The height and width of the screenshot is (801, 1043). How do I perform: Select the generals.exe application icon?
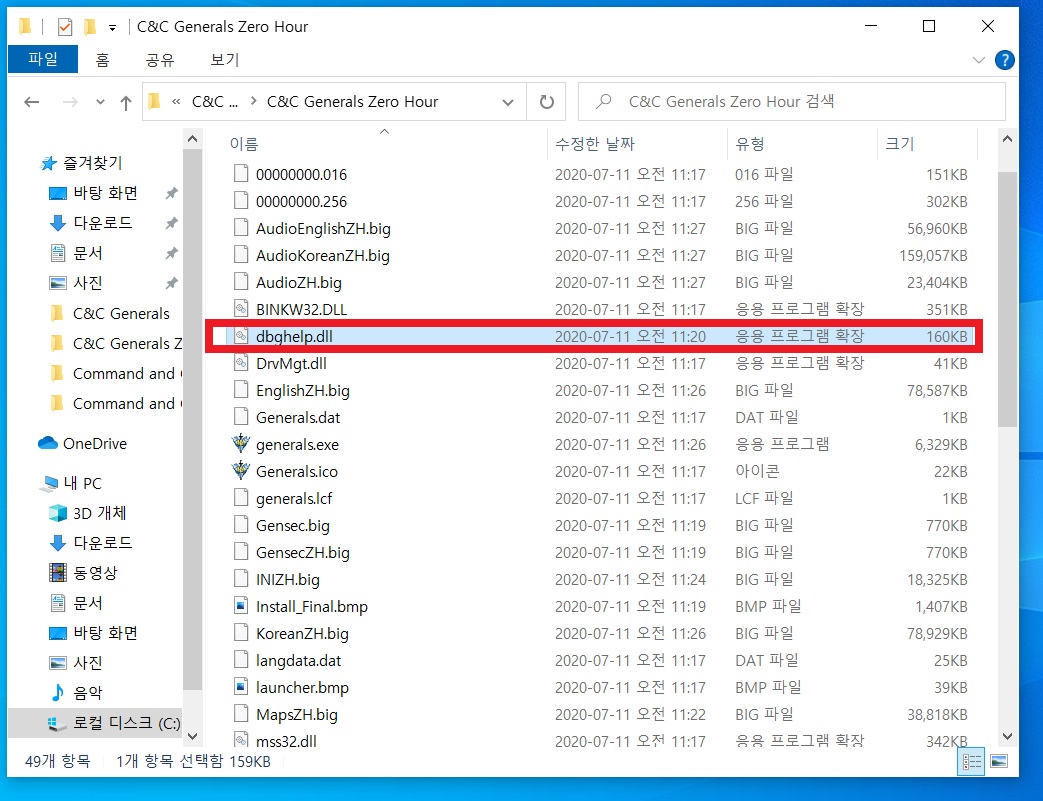[241, 444]
